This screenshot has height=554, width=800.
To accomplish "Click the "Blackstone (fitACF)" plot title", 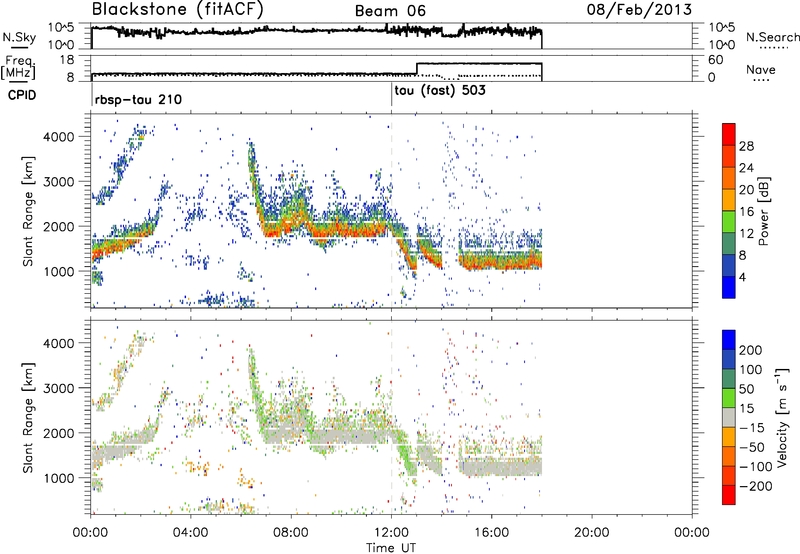I will point(177,10).
